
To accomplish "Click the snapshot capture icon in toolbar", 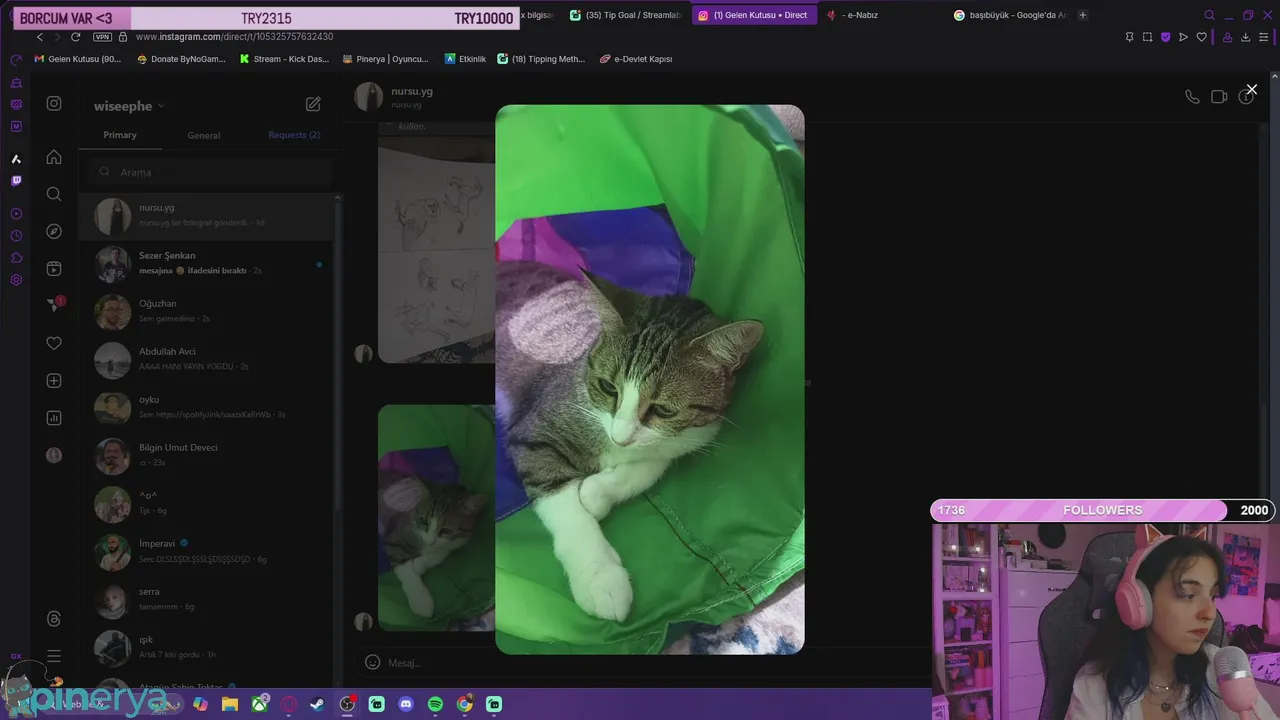I will coord(1147,37).
